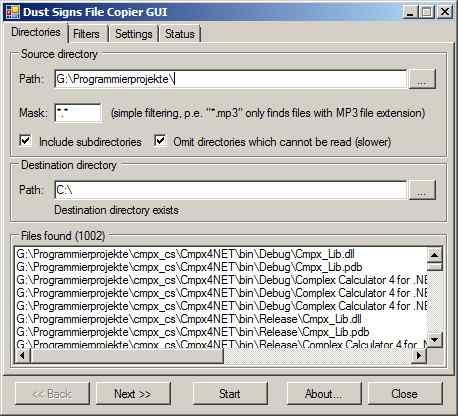Select the Directories tab
This screenshot has width=458, height=416.
point(36,32)
